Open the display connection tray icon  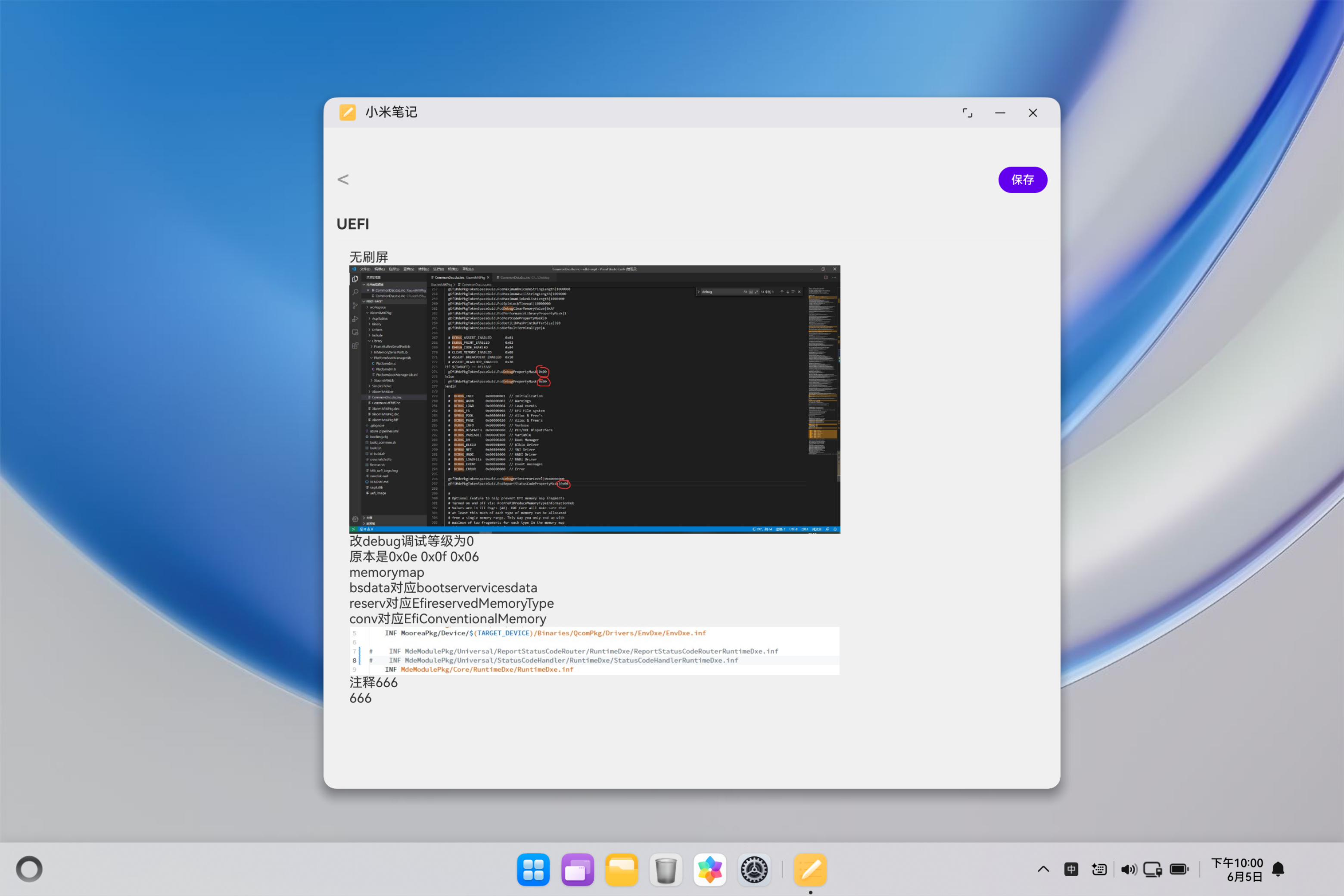coord(1153,869)
